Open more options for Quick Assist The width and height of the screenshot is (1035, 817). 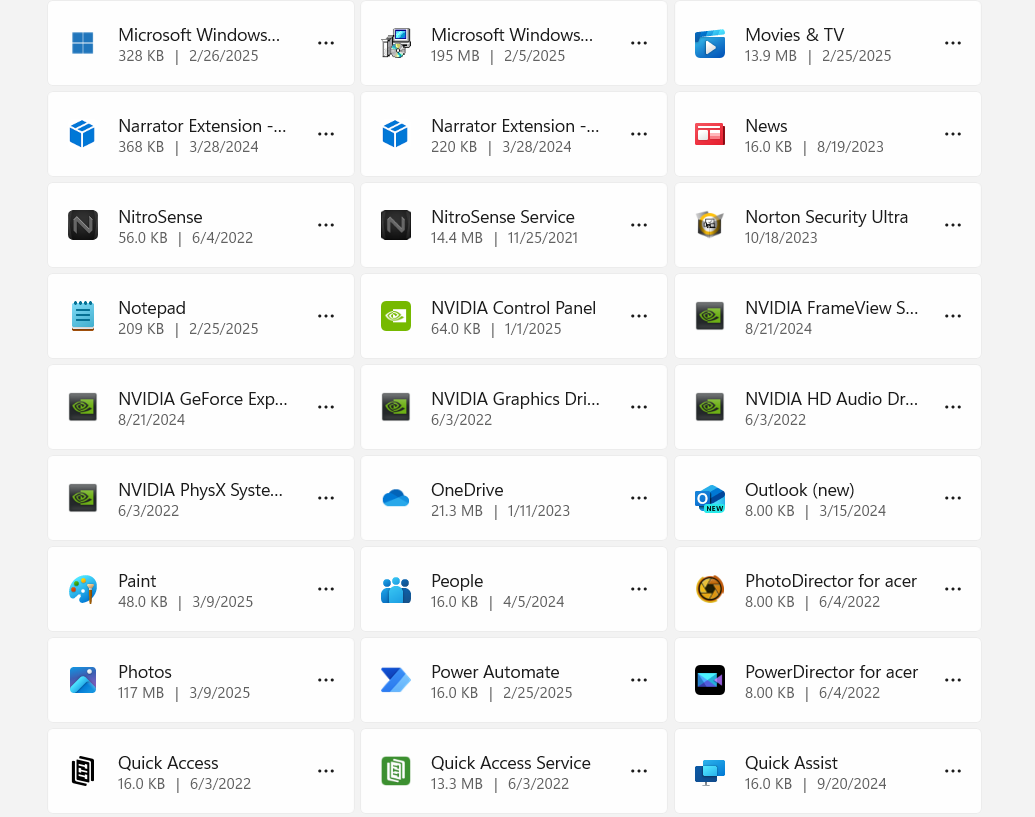952,771
